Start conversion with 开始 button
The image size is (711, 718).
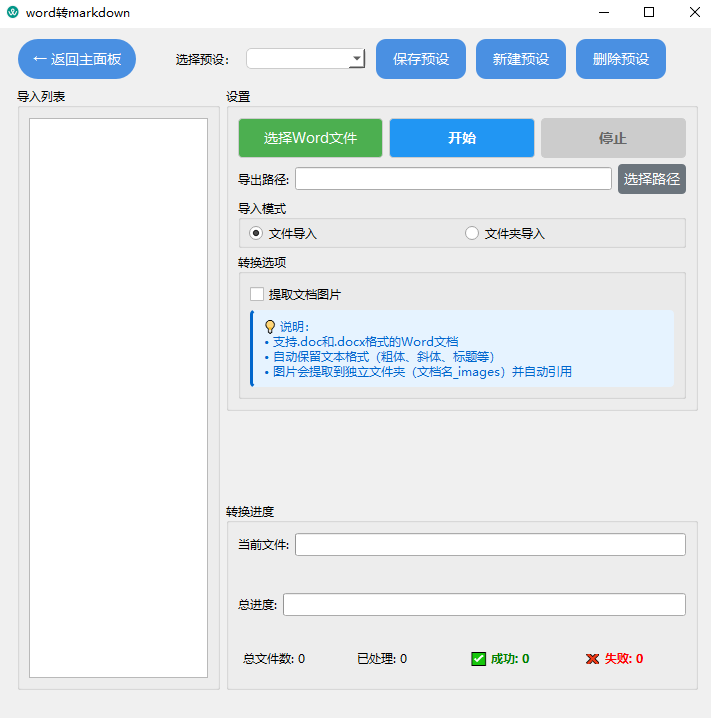[x=462, y=138]
